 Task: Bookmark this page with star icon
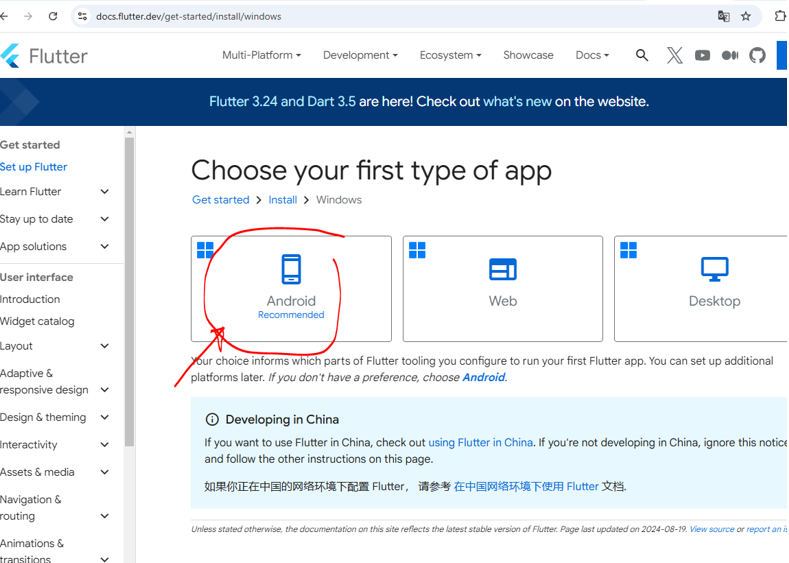746,16
